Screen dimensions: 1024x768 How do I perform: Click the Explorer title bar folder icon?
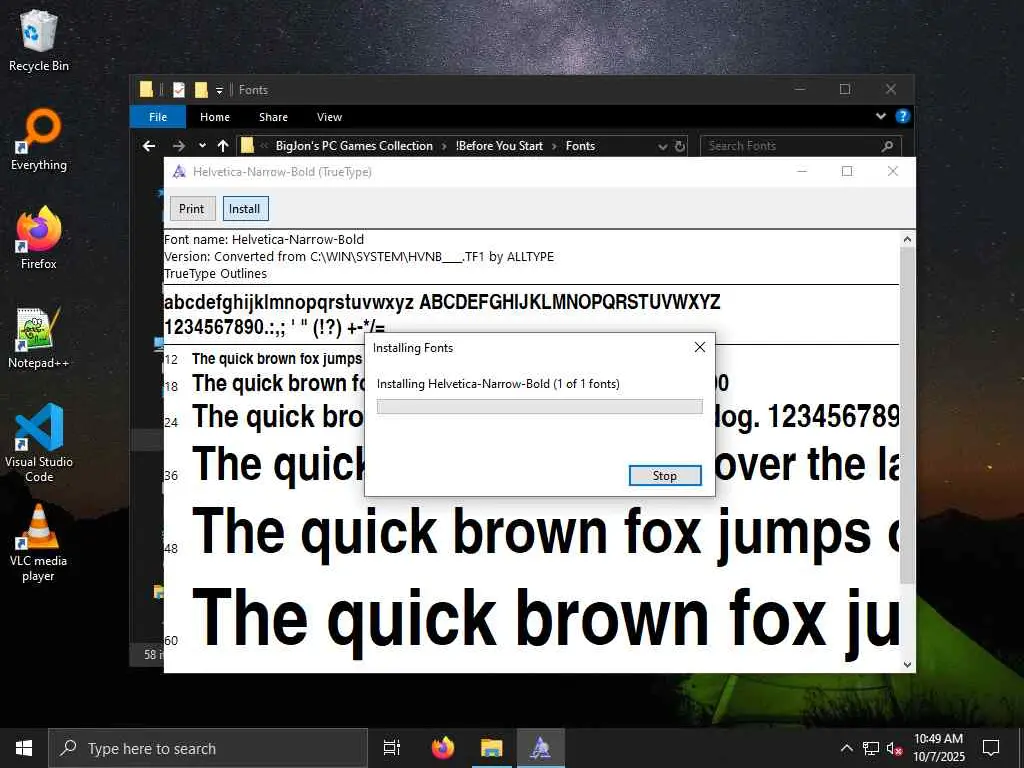(146, 89)
